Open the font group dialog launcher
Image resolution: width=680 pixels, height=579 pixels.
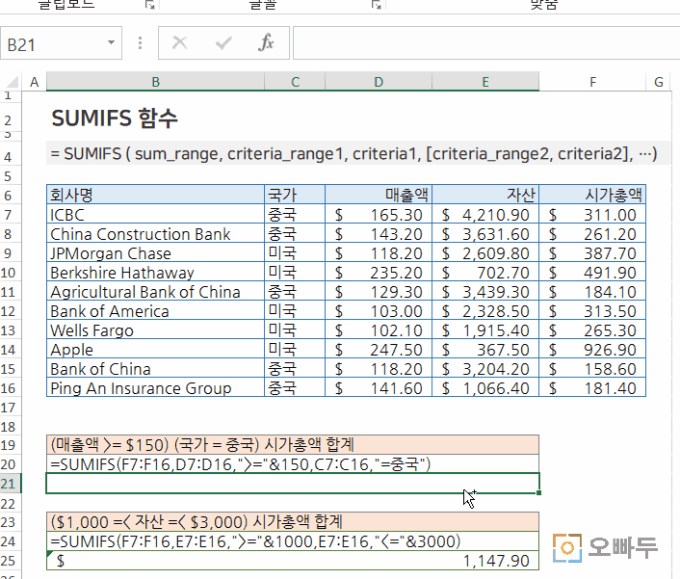coord(376,5)
